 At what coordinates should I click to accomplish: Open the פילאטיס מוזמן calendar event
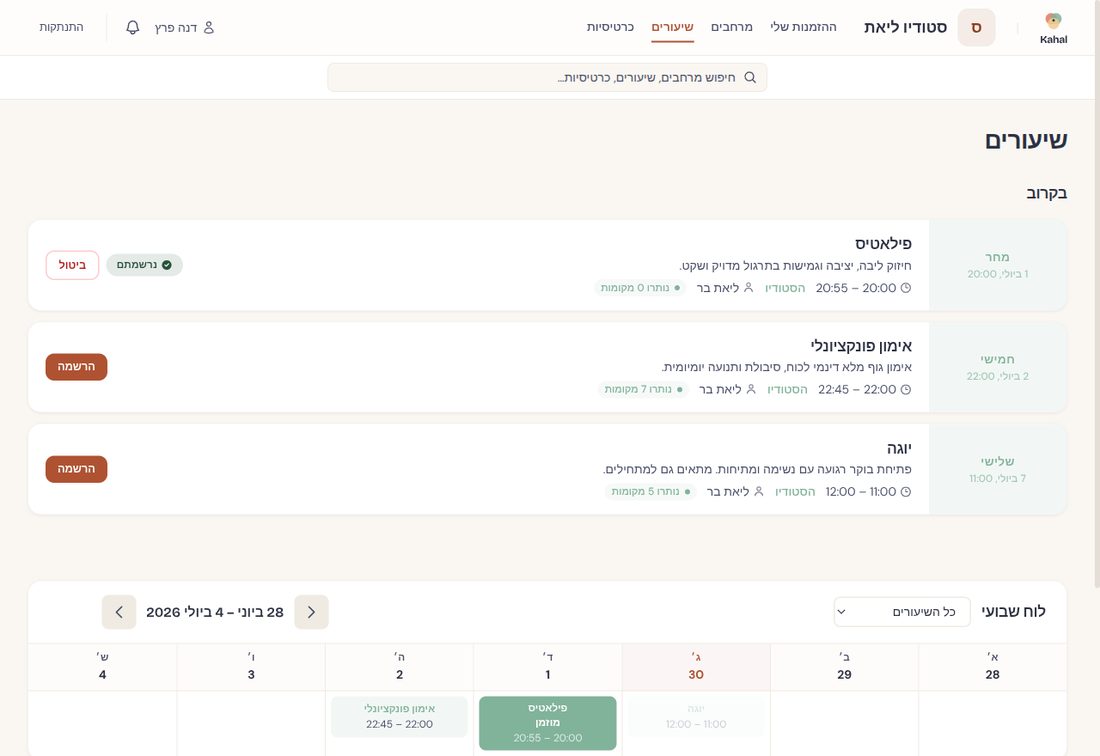tap(548, 723)
